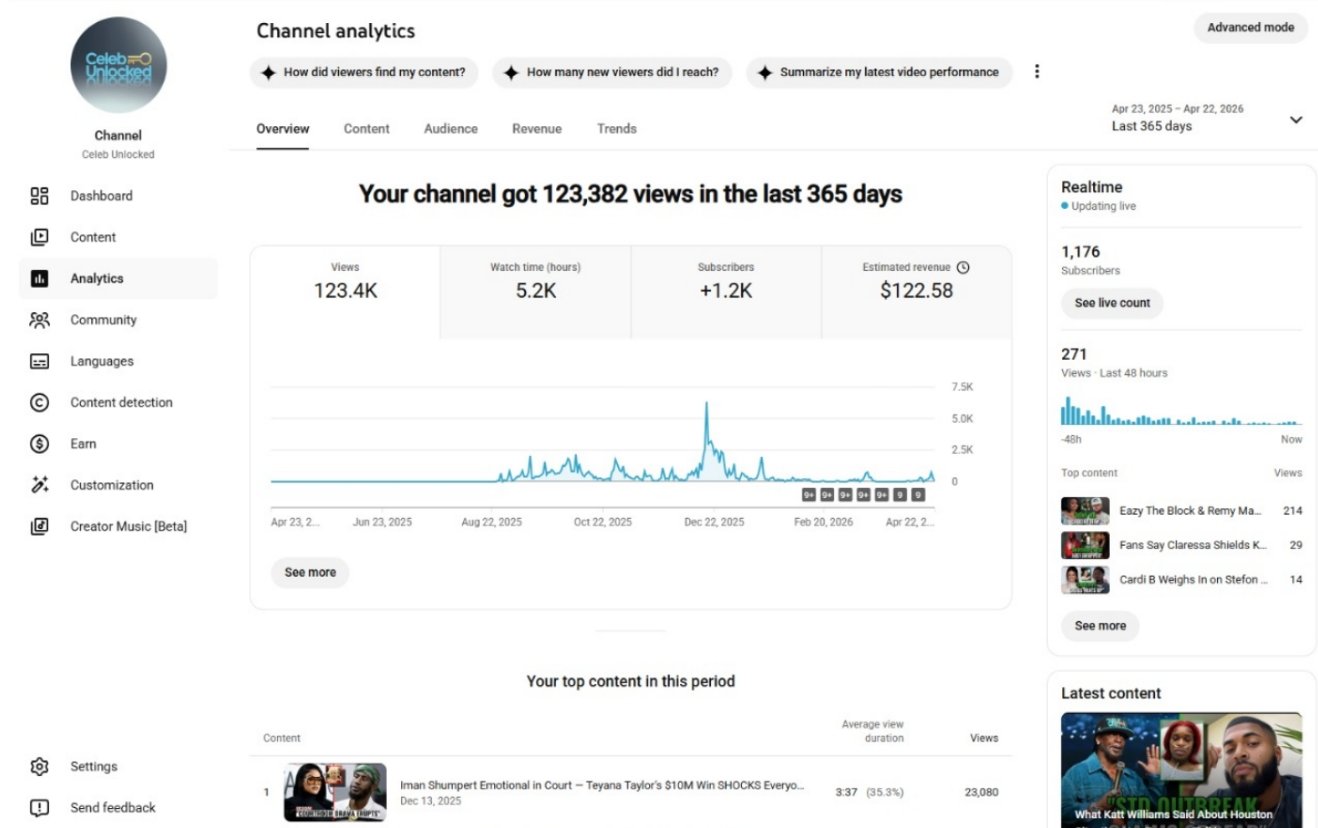1318x828 pixels.
Task: Click See more under the views chart
Action: pos(310,573)
